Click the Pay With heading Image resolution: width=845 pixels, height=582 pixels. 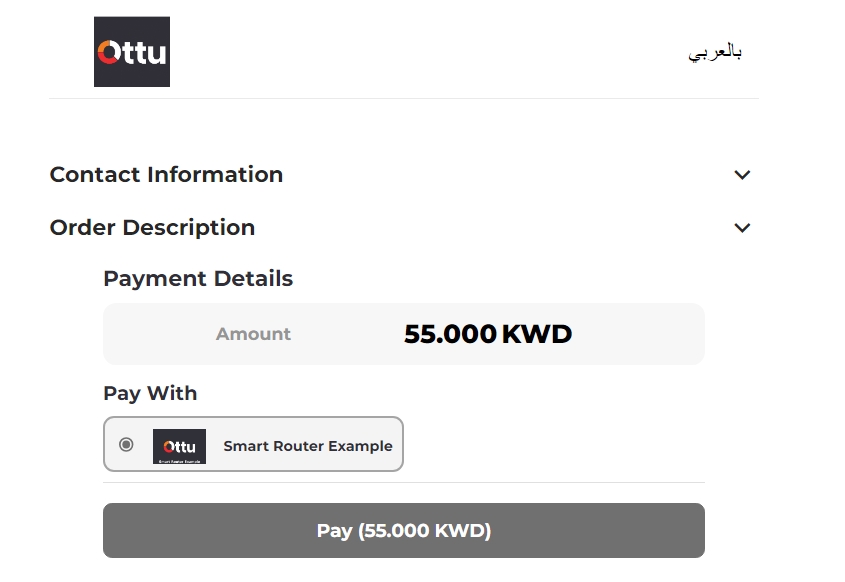150,393
